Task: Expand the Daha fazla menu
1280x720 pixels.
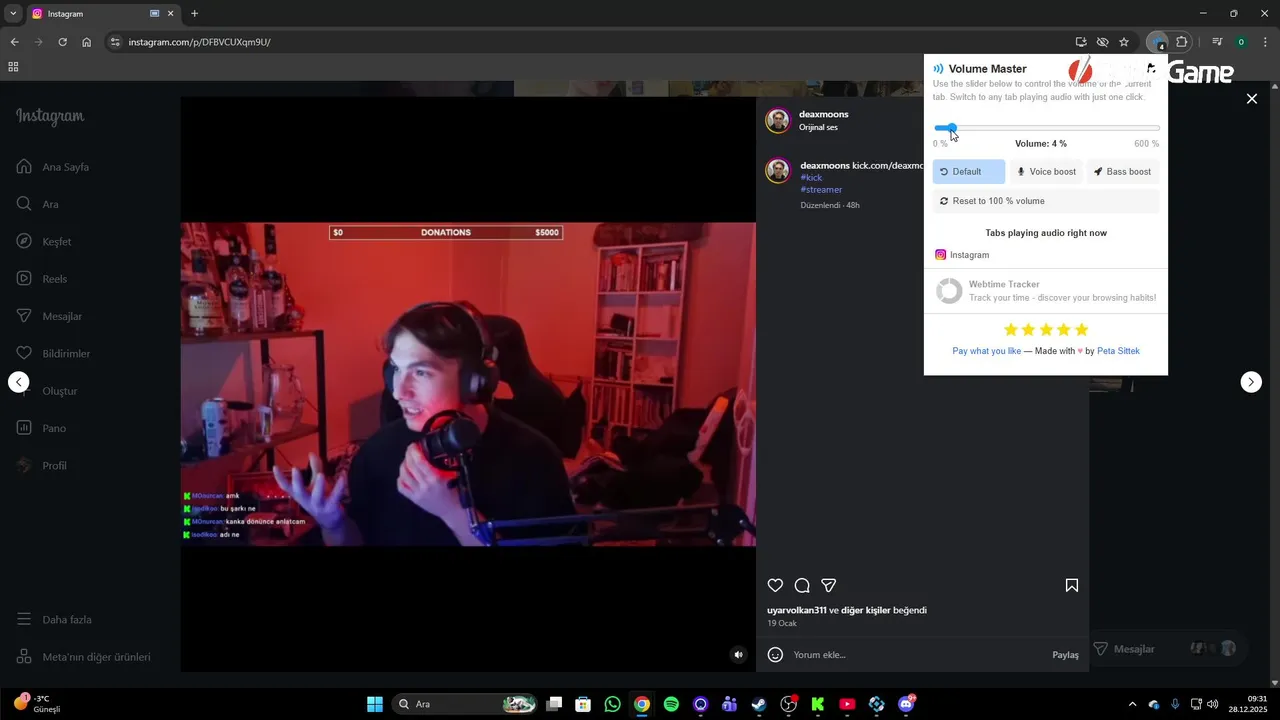Action: (54, 620)
